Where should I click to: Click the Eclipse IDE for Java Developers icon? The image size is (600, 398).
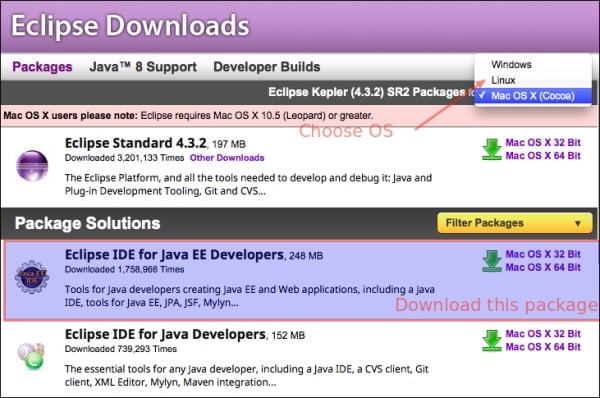31,357
